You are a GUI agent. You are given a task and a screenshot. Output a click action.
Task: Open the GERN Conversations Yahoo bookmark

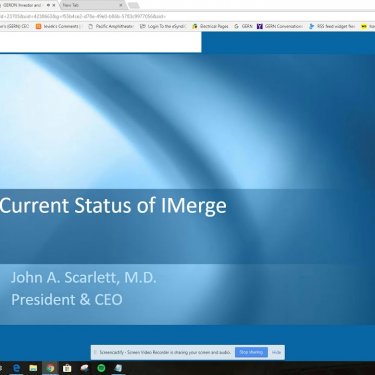[280, 26]
